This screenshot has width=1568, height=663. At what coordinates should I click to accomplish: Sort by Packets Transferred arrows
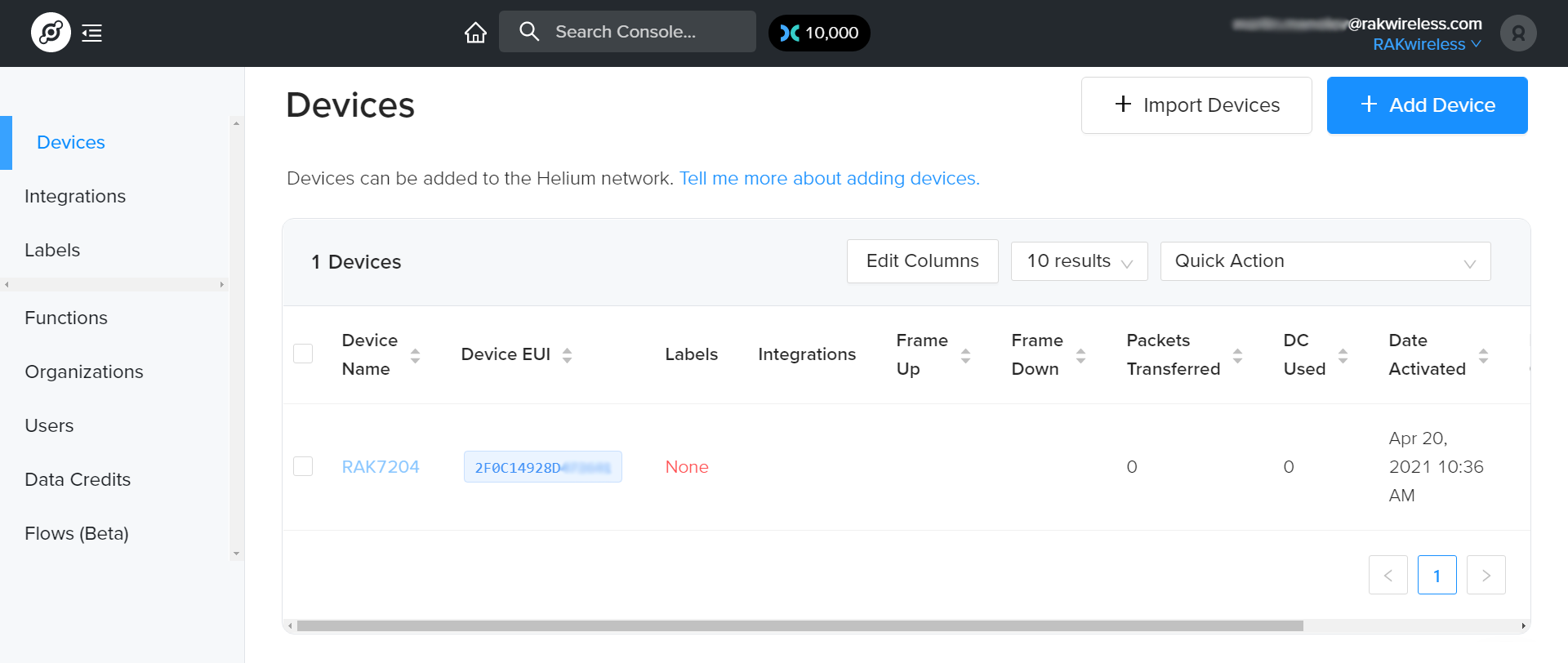point(1237,355)
